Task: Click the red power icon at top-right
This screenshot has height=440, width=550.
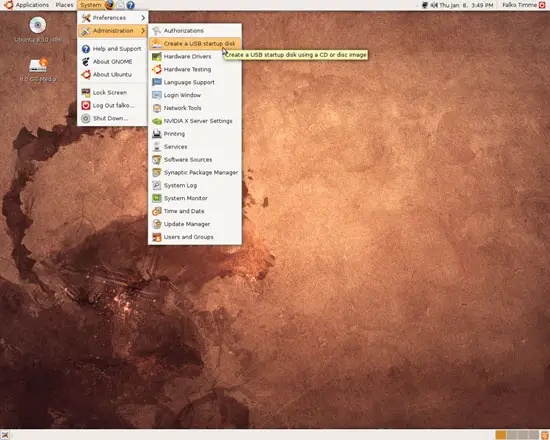Action: click(x=542, y=5)
